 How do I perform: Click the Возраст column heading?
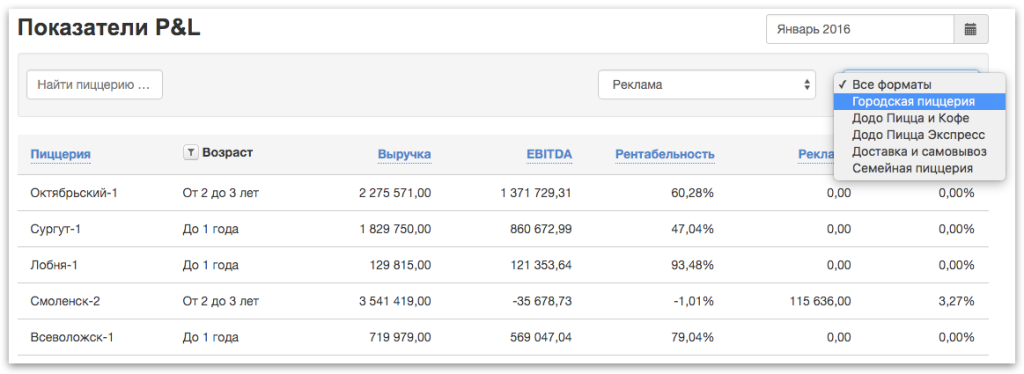click(x=227, y=153)
